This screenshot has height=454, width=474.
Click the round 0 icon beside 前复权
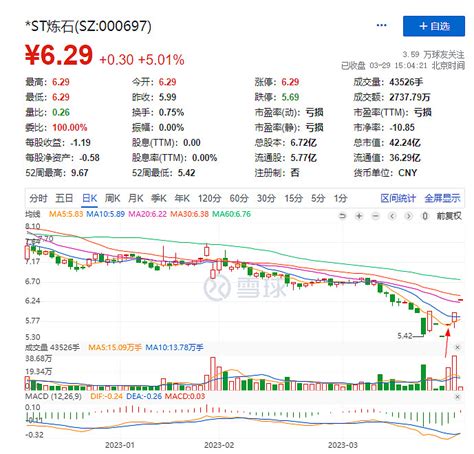(425, 216)
